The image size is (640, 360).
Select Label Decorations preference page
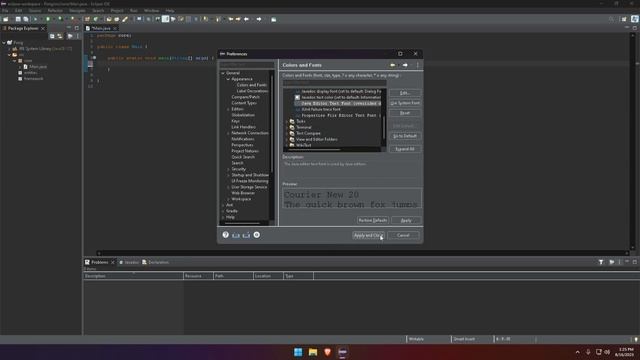[252, 91]
